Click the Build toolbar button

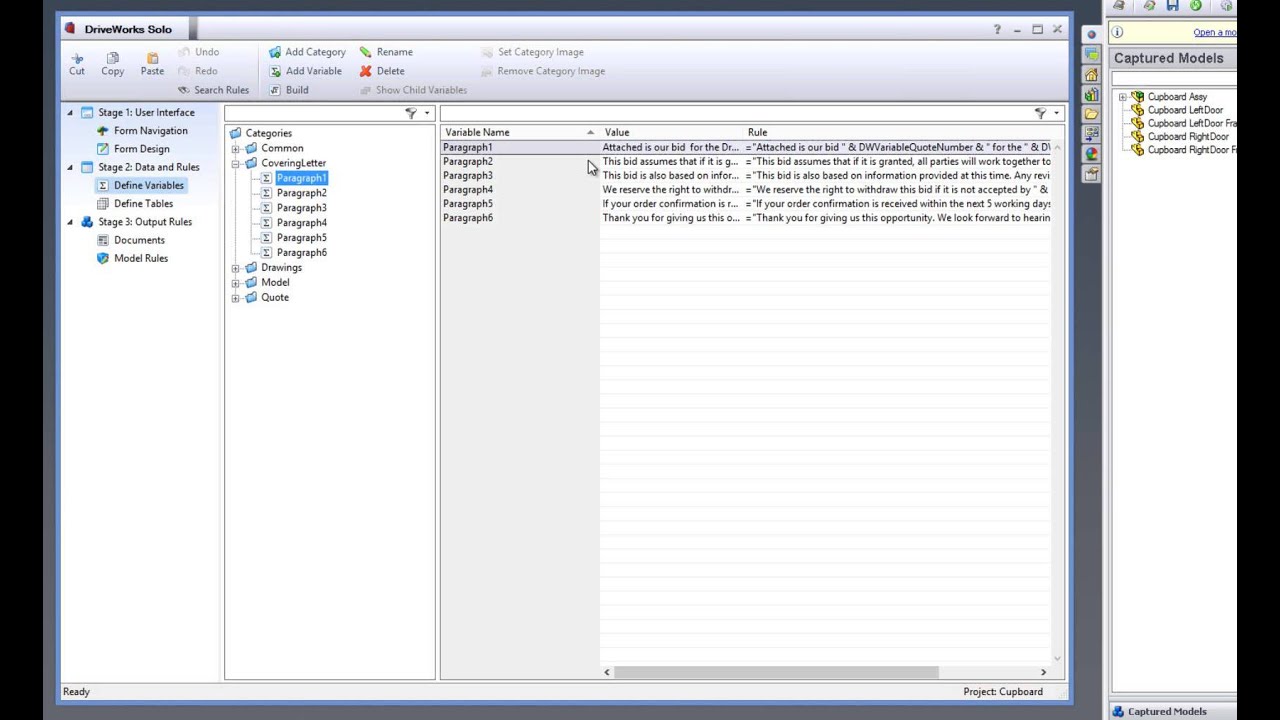[x=288, y=90]
